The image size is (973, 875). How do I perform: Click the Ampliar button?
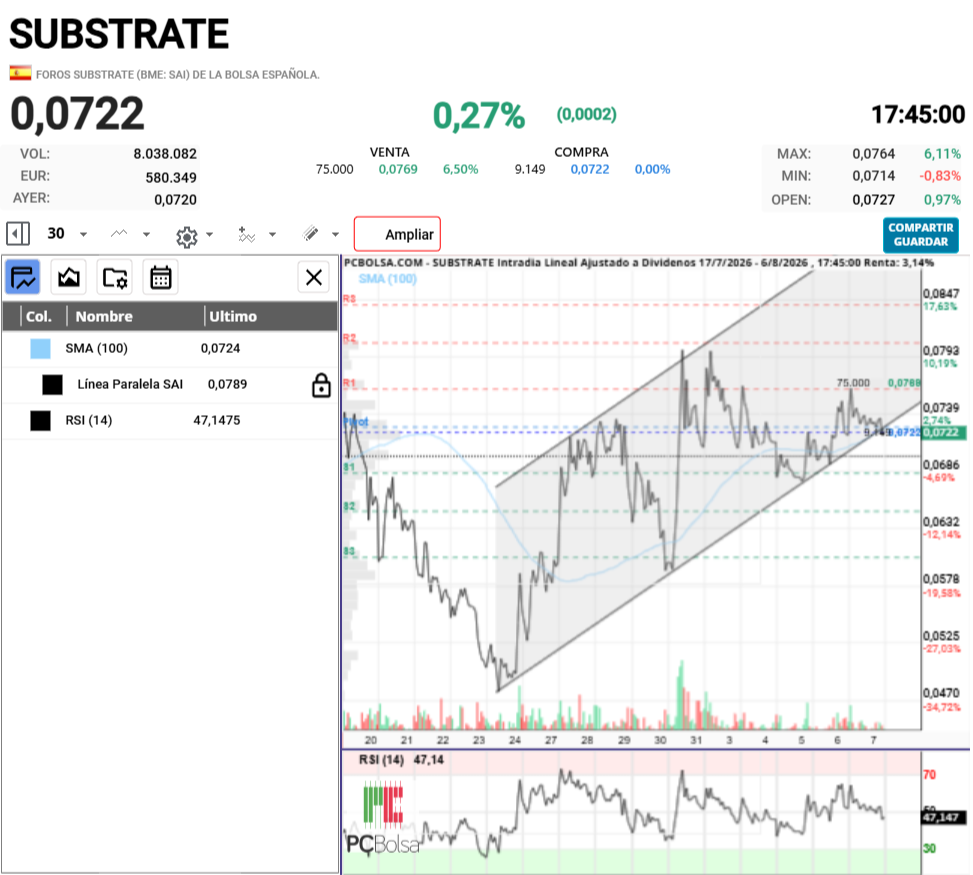coord(397,234)
